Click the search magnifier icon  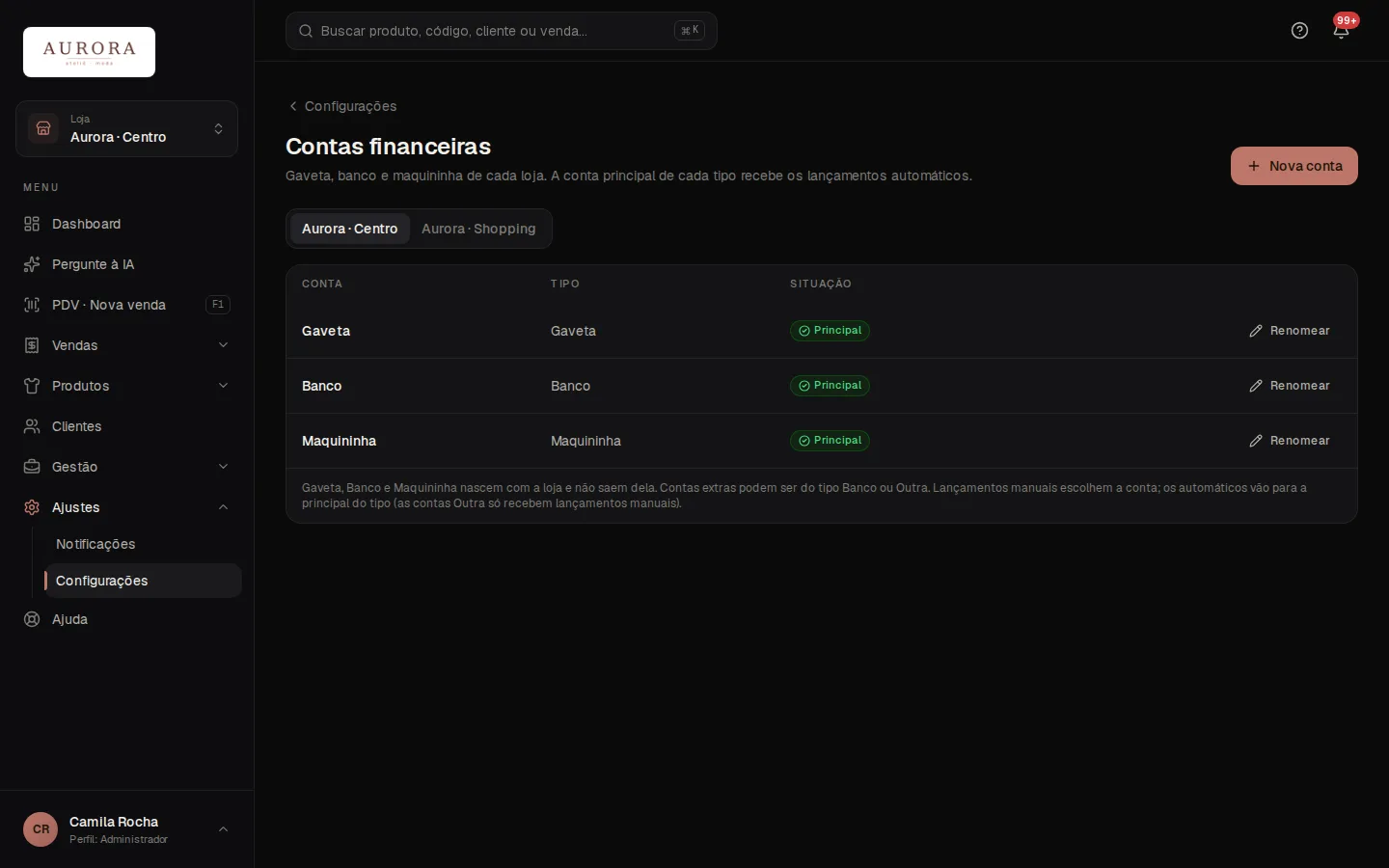[306, 31]
